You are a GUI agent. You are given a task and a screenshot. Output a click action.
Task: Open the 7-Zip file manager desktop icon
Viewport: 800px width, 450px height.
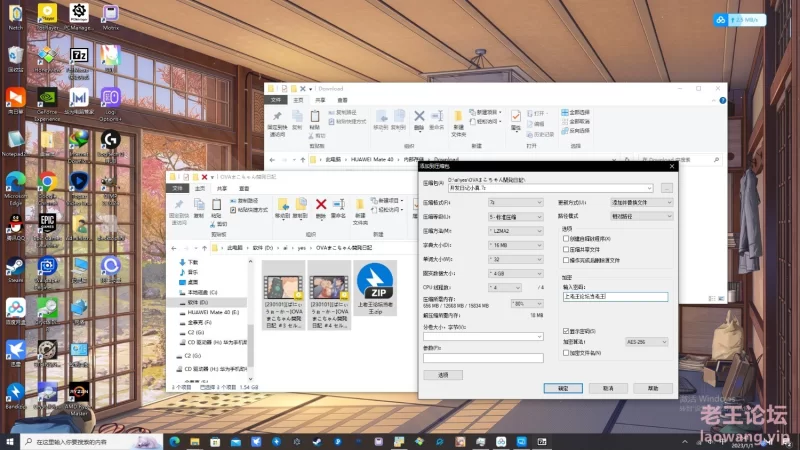click(79, 62)
